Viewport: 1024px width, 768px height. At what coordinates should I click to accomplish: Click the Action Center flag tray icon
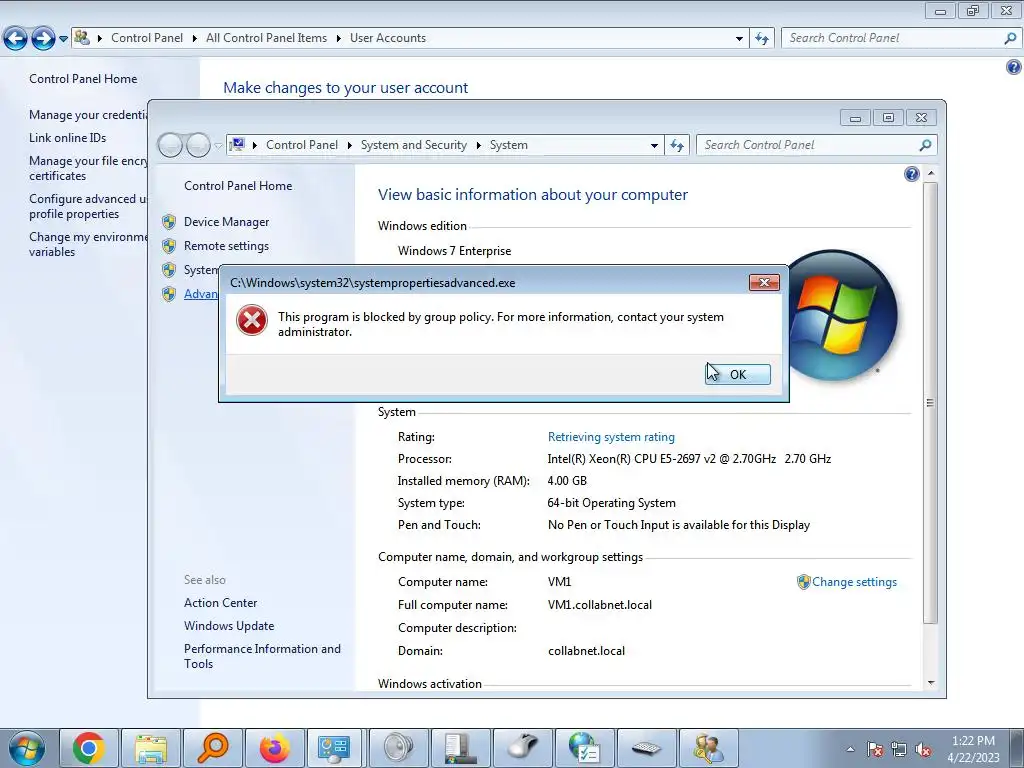click(x=875, y=750)
